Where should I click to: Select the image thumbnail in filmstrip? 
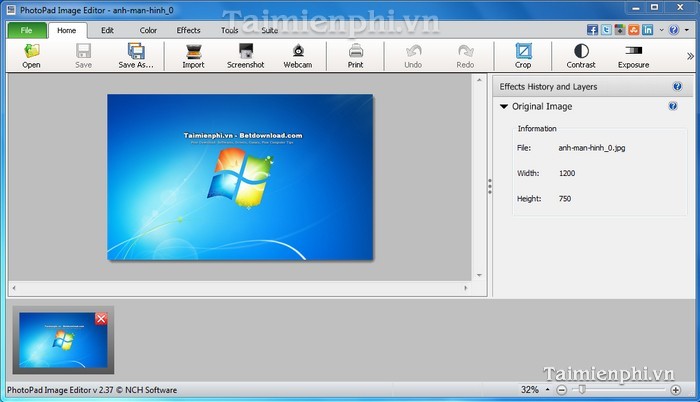tap(63, 340)
